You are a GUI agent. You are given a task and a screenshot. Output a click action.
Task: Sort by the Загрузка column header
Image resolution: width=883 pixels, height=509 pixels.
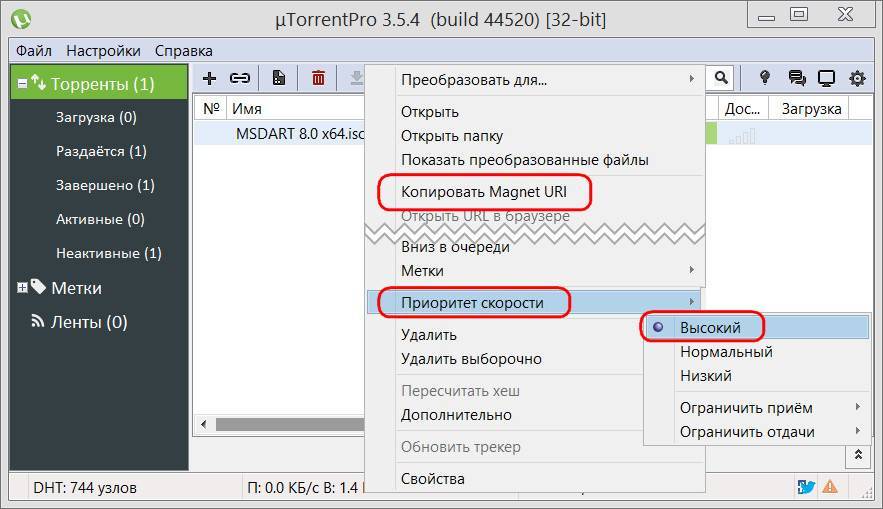click(x=811, y=109)
